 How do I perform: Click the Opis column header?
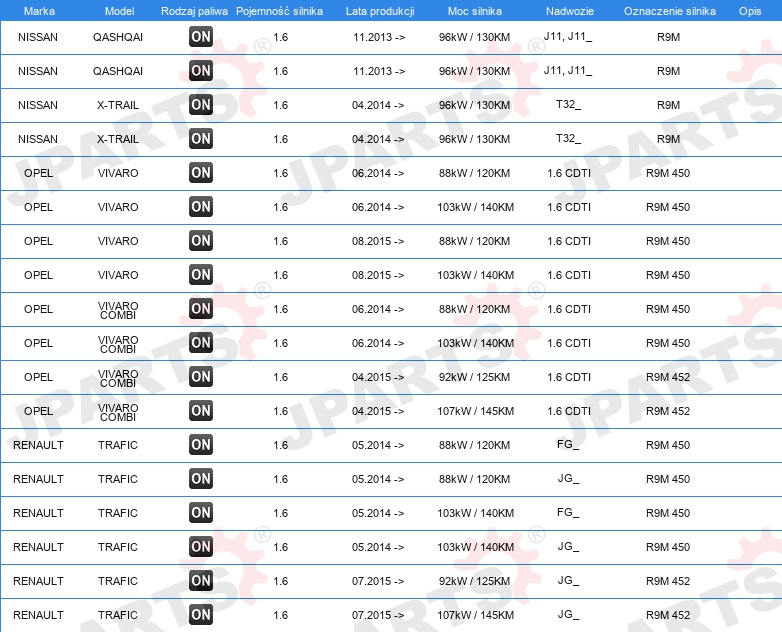coord(750,11)
